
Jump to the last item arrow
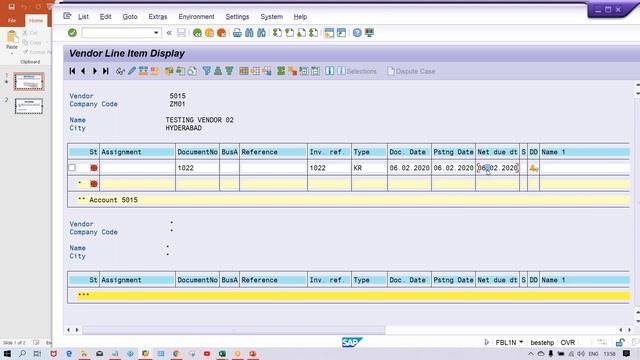coord(106,71)
